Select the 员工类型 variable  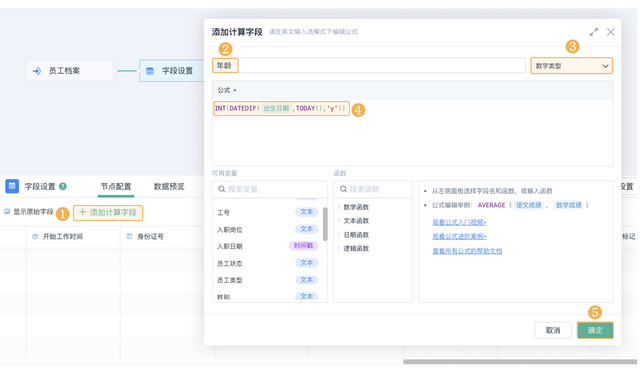(267, 280)
